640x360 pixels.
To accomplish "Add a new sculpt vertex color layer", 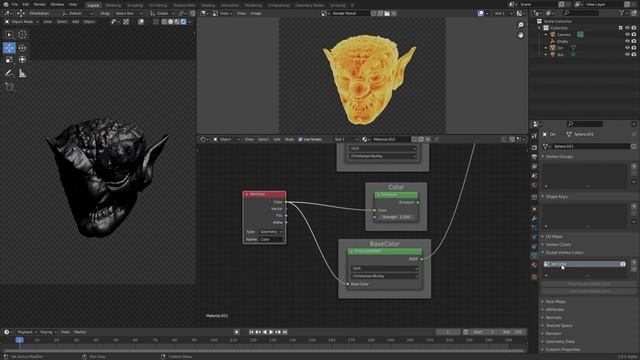I will 634,262.
